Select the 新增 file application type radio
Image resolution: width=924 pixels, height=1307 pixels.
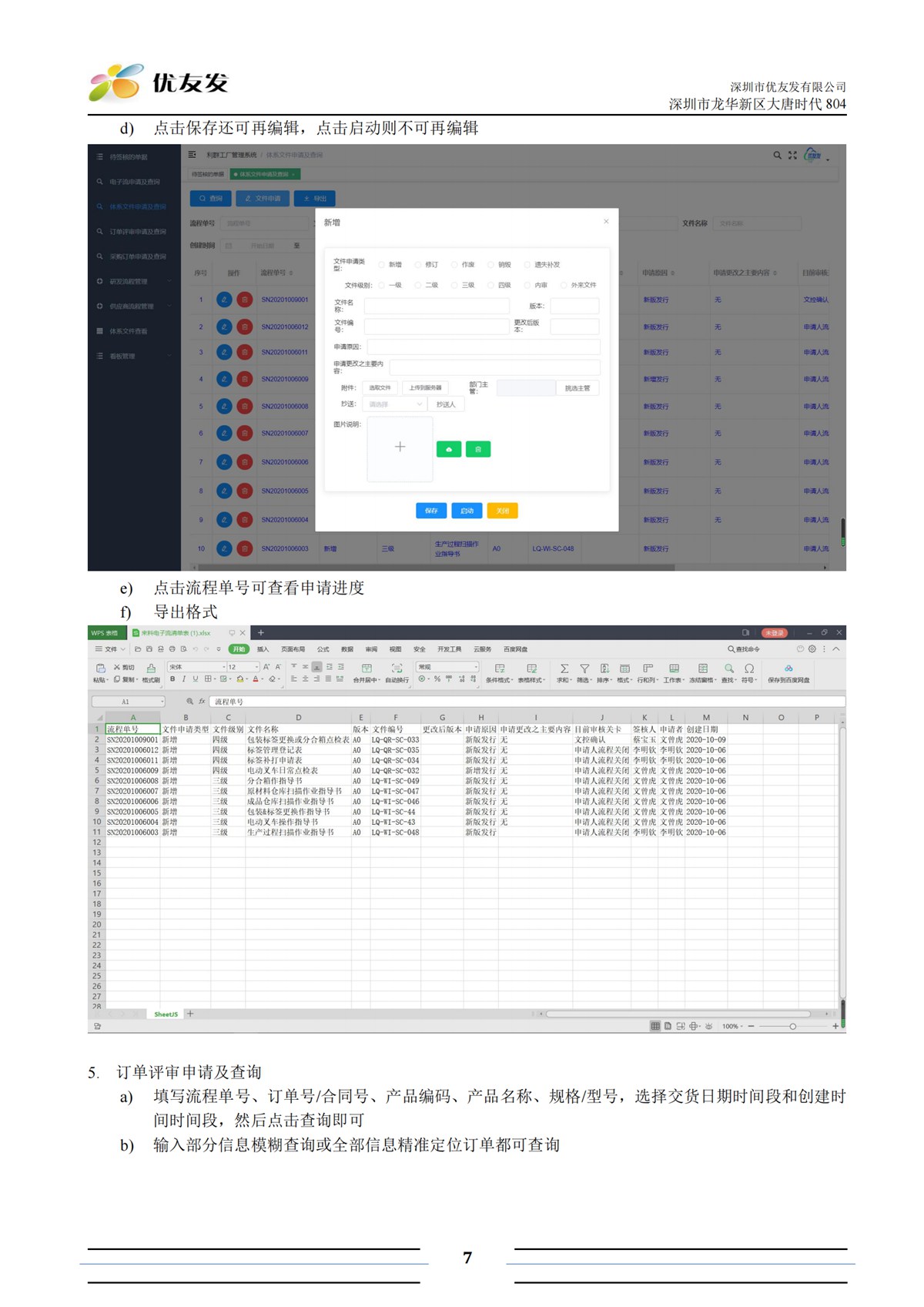point(382,265)
